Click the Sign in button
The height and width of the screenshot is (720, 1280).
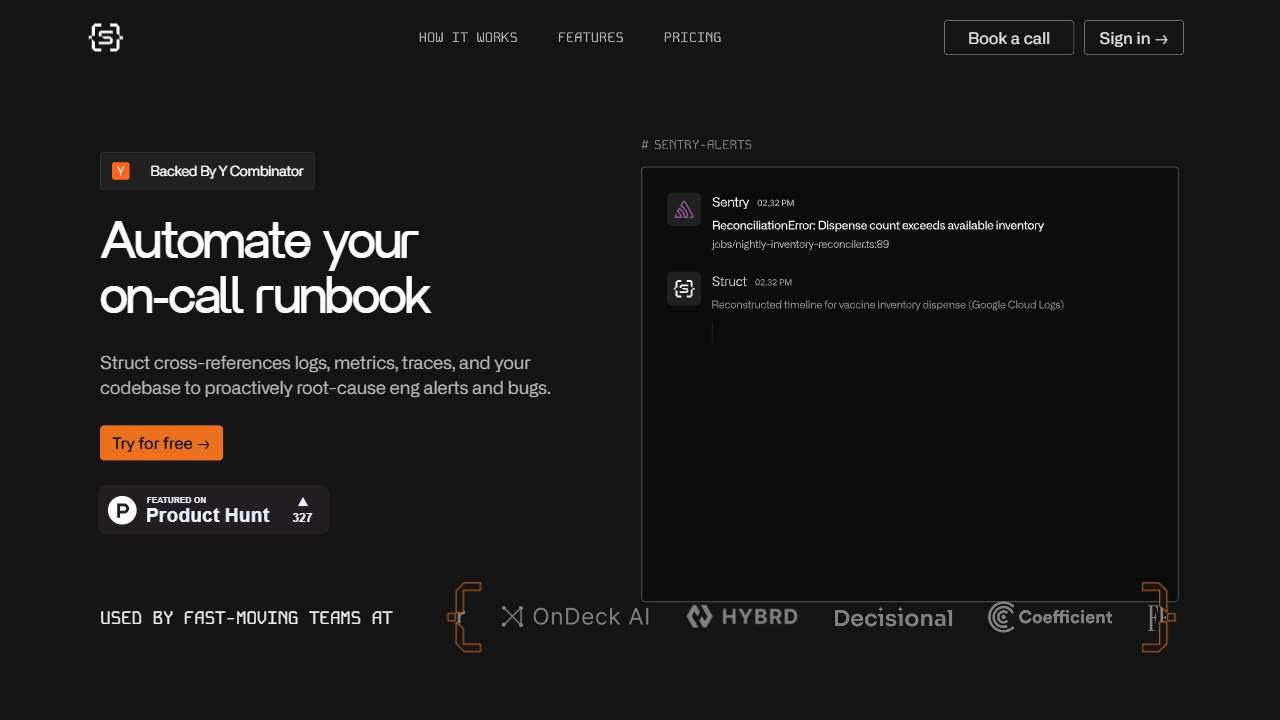[x=1133, y=38]
